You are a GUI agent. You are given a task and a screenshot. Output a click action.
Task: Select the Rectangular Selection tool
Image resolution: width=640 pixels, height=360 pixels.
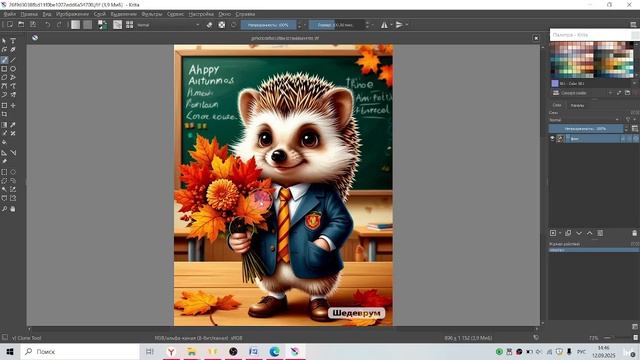(4, 172)
